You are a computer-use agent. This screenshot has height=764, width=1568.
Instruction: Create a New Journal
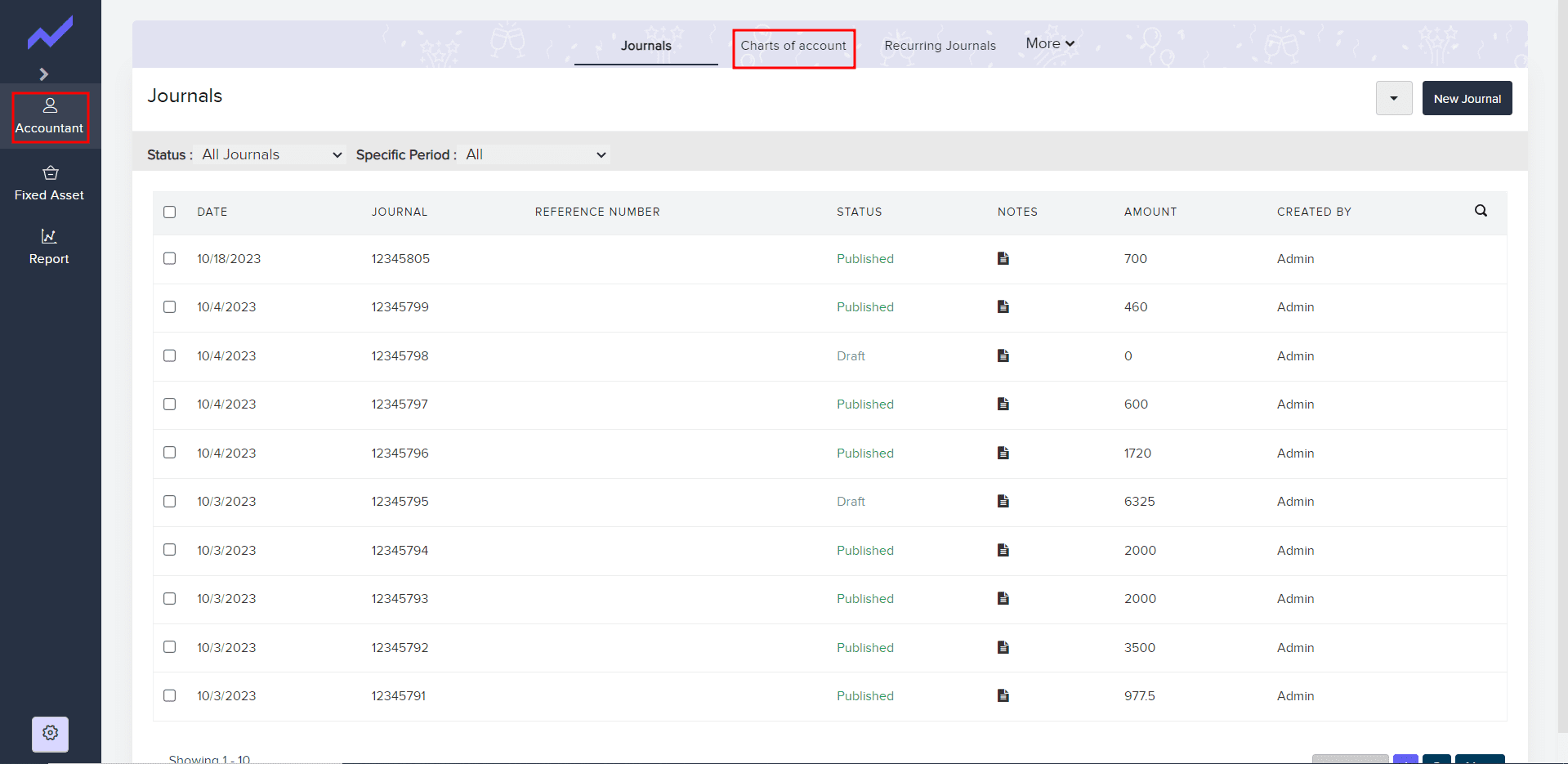(x=1467, y=99)
